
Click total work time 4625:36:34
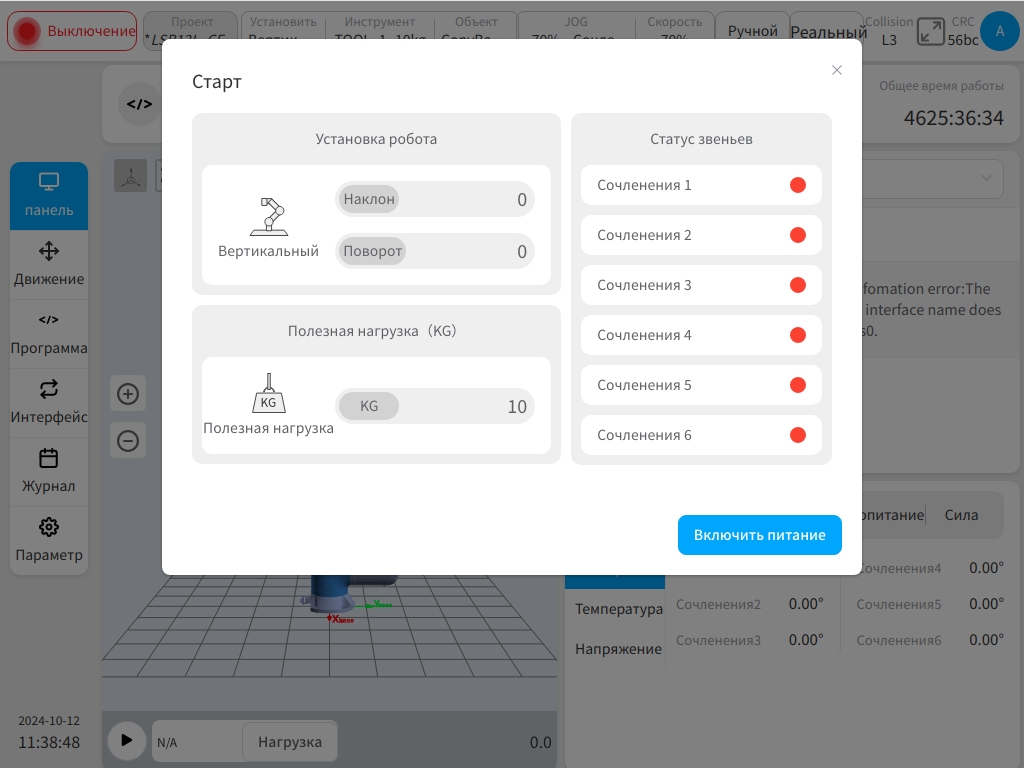point(953,118)
